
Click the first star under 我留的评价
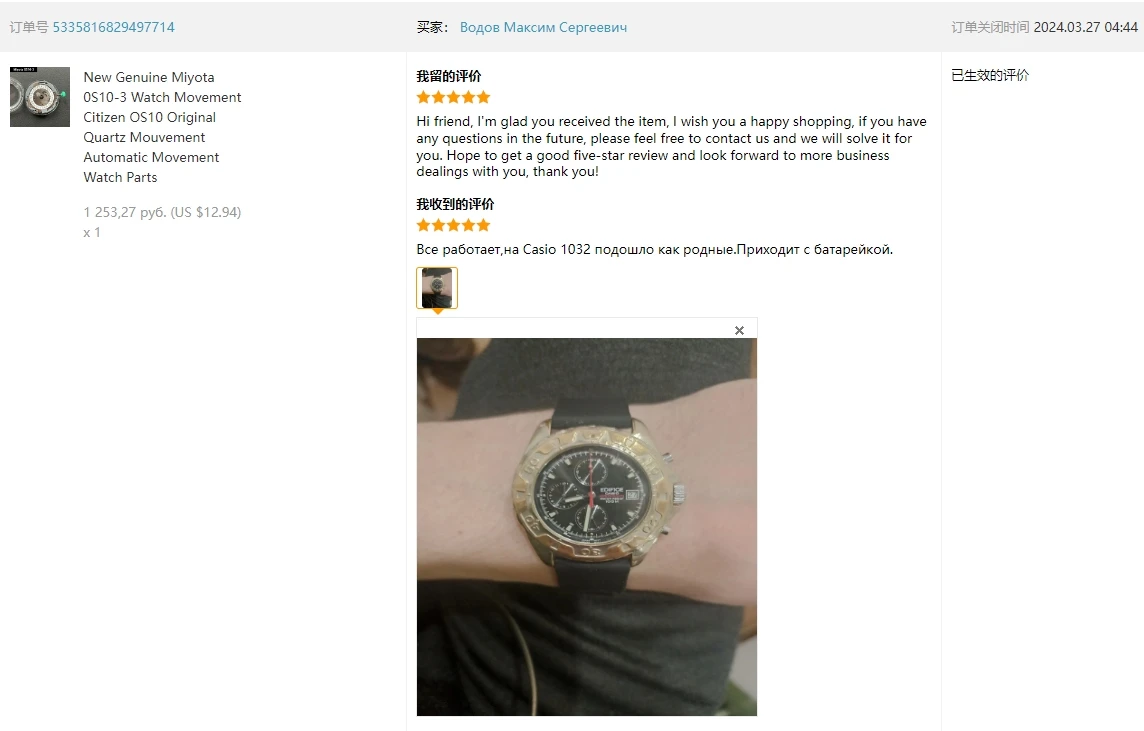[423, 98]
